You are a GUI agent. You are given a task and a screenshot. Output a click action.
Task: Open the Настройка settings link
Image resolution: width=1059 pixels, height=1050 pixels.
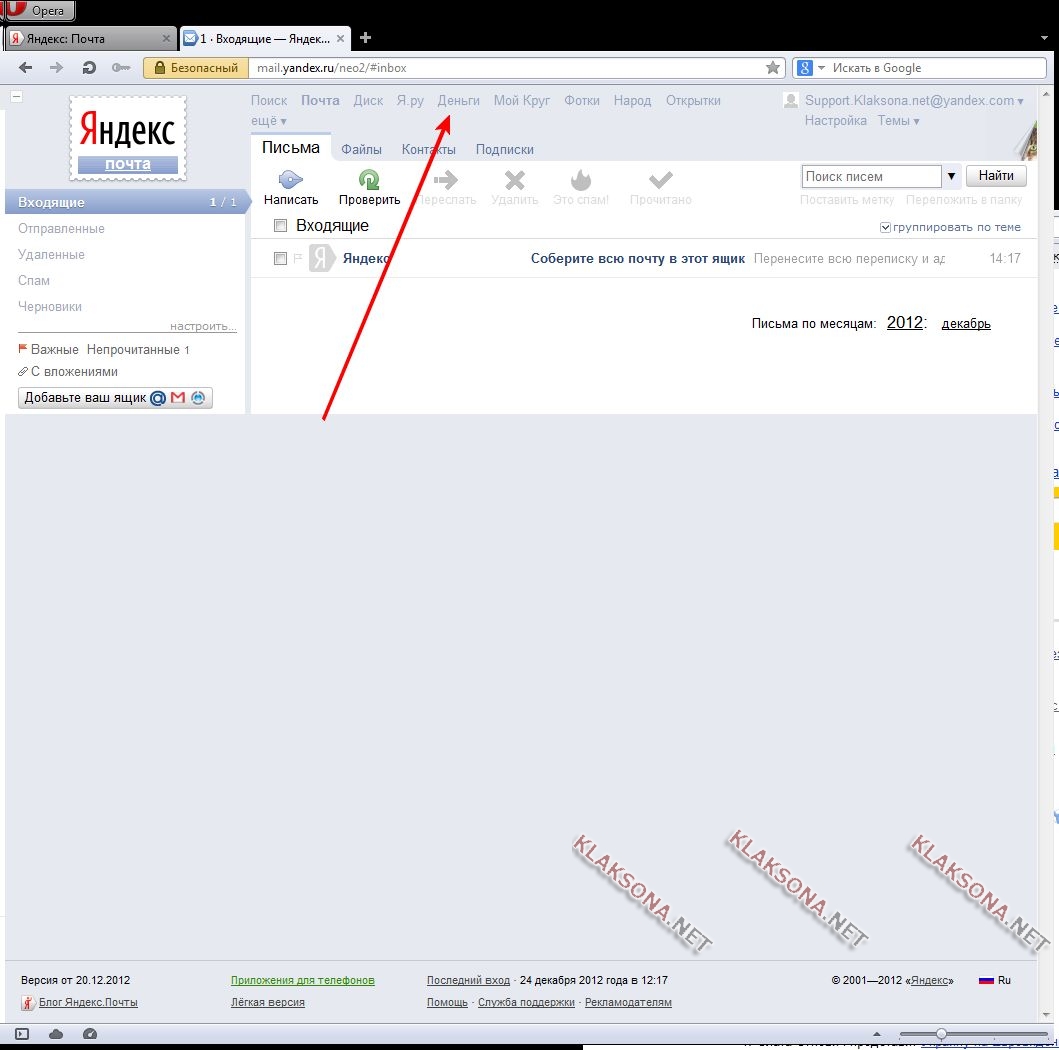[x=835, y=121]
